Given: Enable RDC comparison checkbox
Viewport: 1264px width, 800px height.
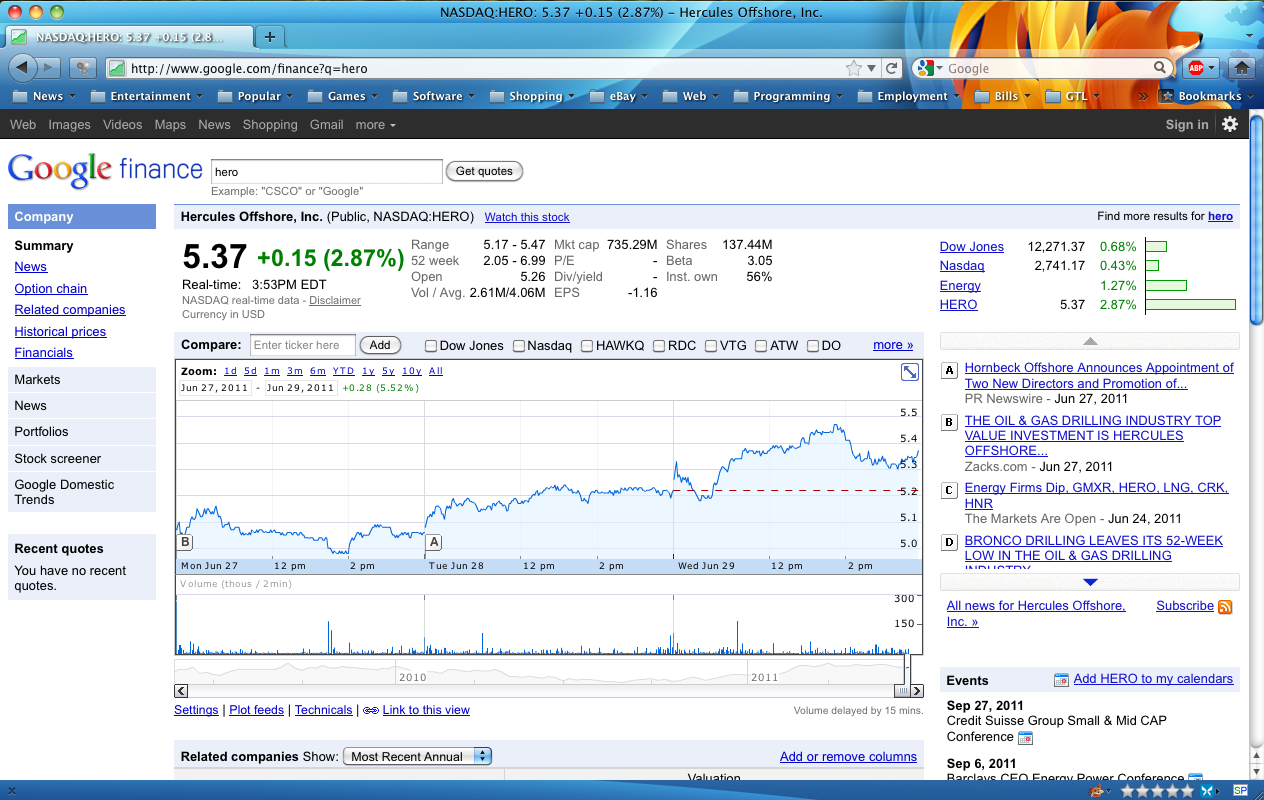Looking at the screenshot, I should [659, 346].
